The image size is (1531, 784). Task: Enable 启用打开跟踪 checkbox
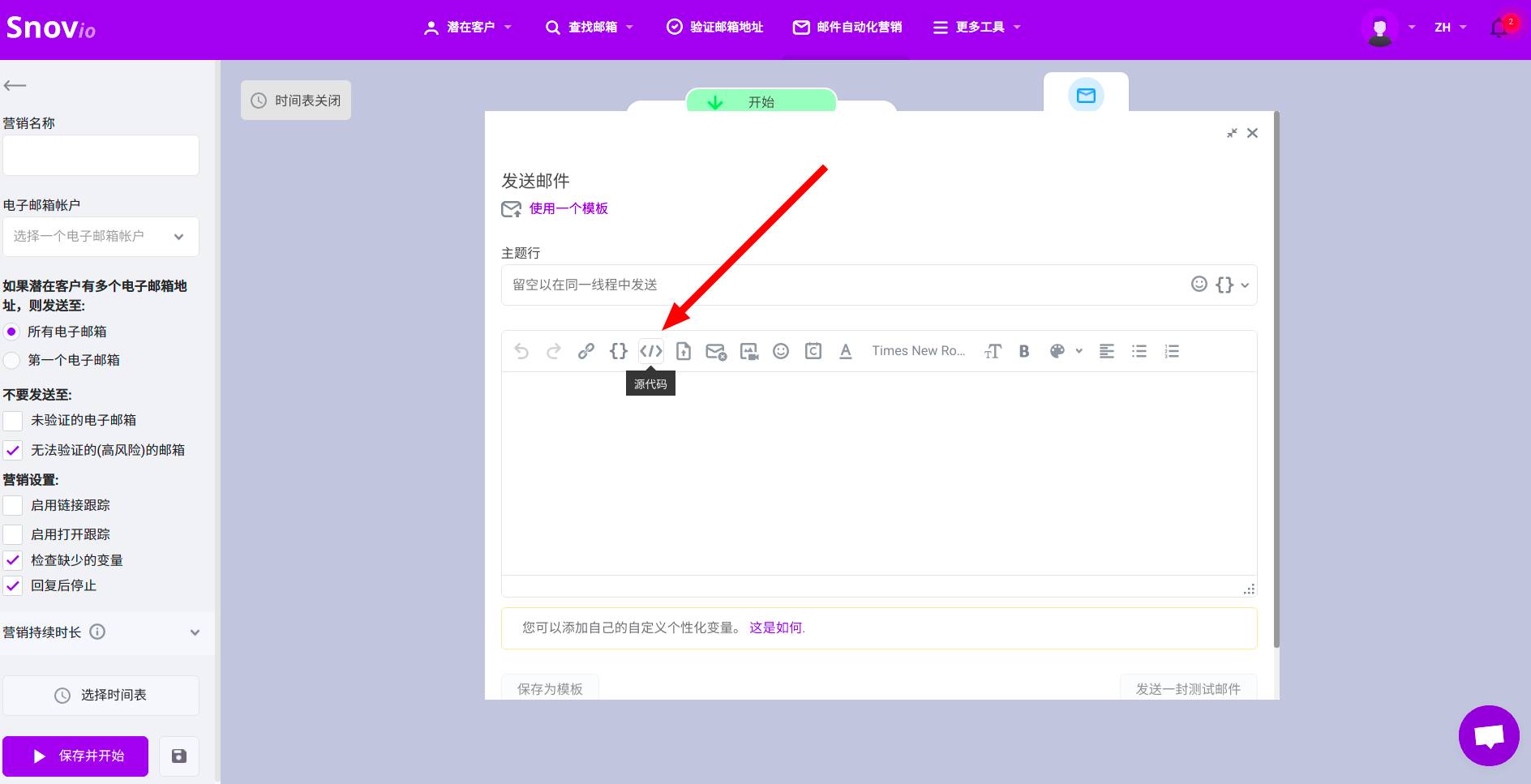click(x=13, y=534)
